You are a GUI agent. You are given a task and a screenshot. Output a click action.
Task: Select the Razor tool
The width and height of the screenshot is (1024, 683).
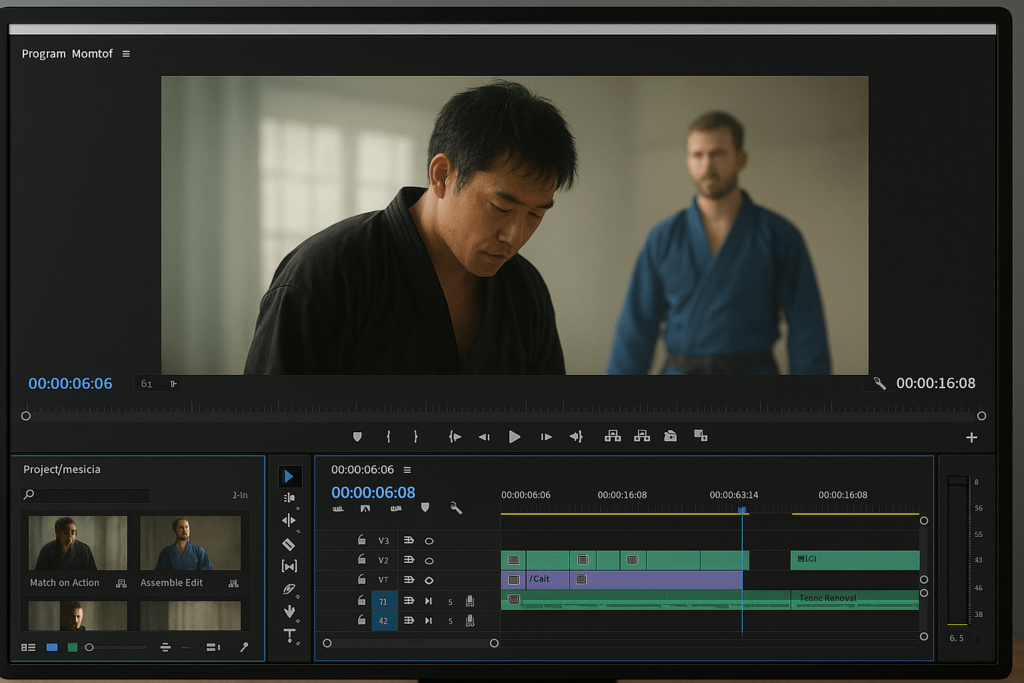tap(289, 543)
